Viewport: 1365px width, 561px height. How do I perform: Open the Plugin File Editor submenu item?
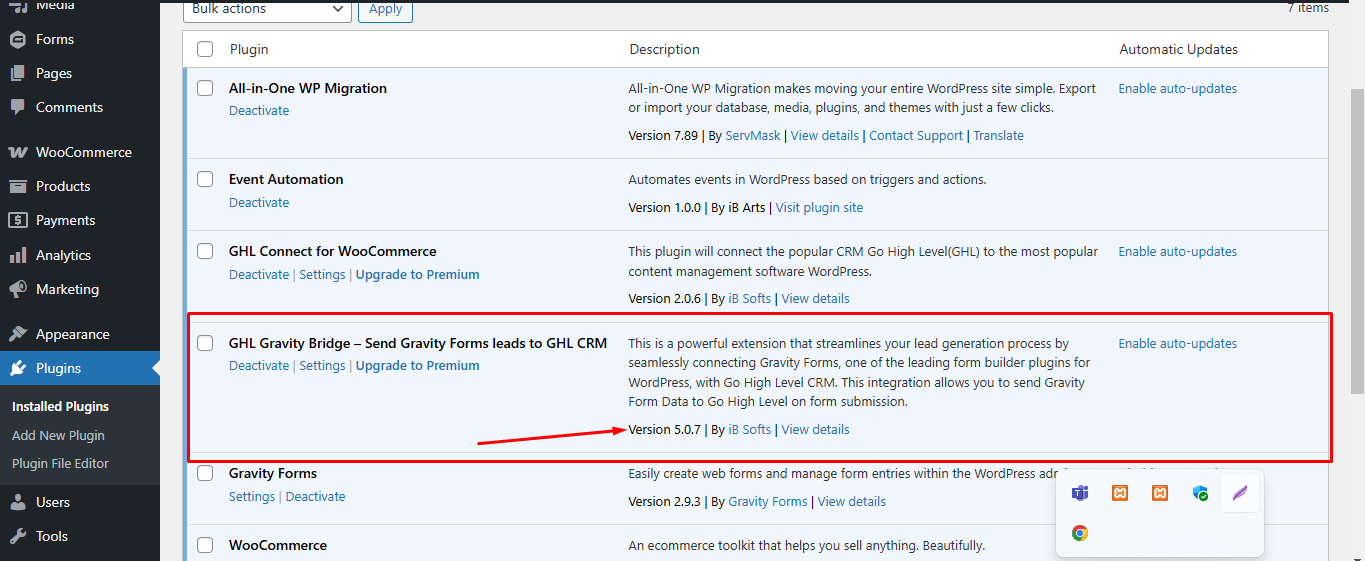[x=60, y=463]
